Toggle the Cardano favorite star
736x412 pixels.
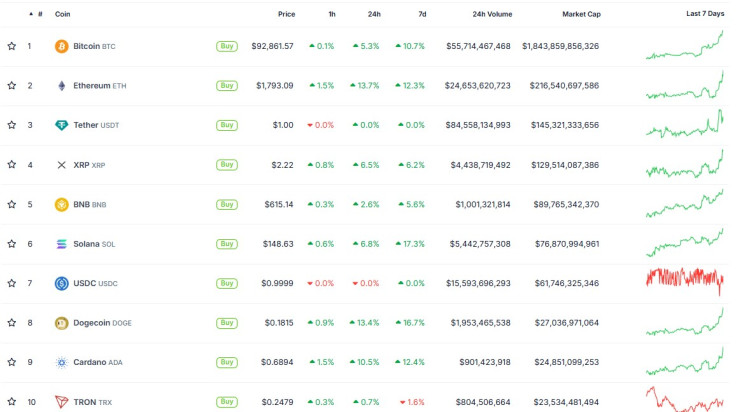pyautogui.click(x=12, y=362)
